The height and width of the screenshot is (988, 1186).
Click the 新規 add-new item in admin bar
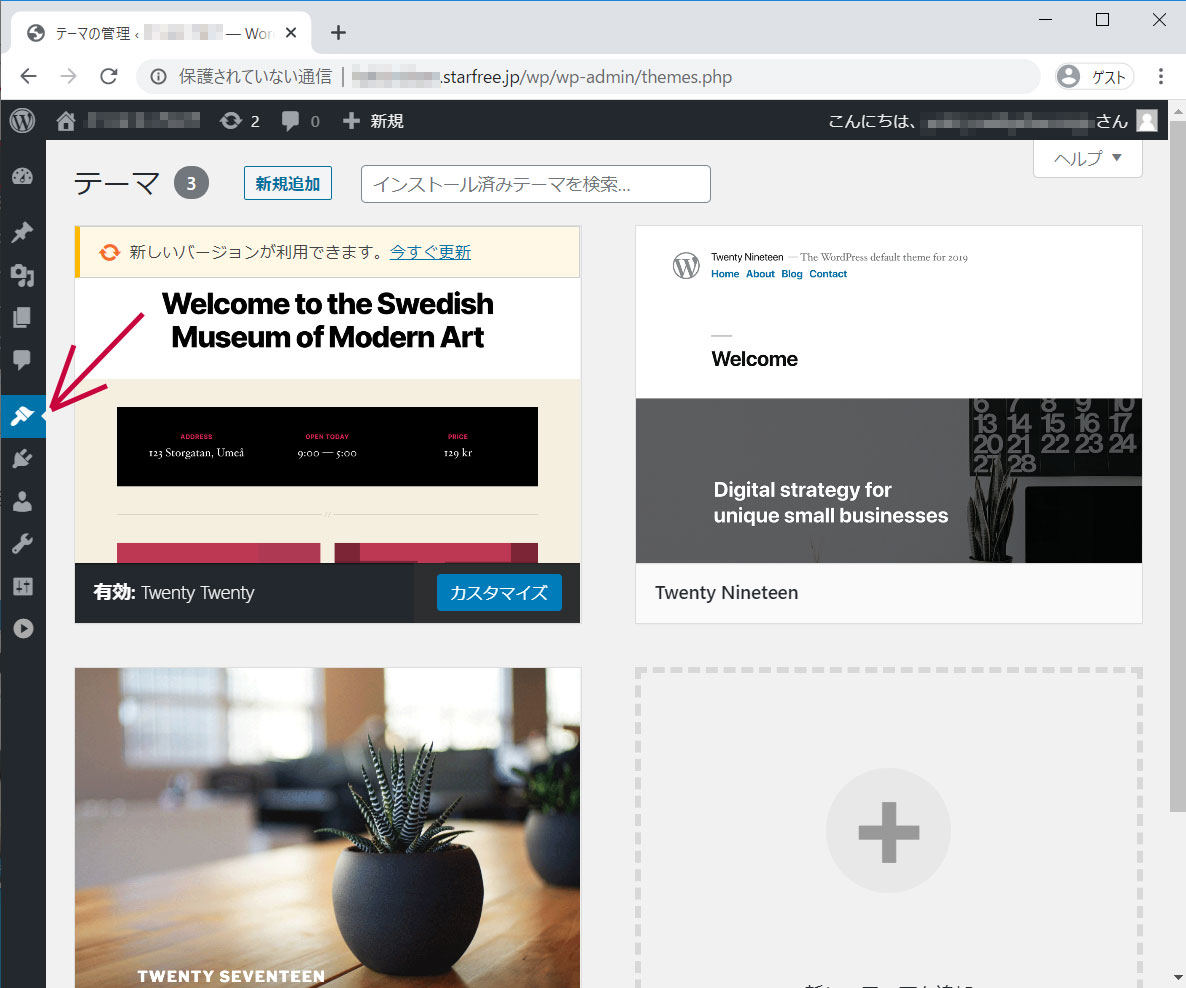373,121
